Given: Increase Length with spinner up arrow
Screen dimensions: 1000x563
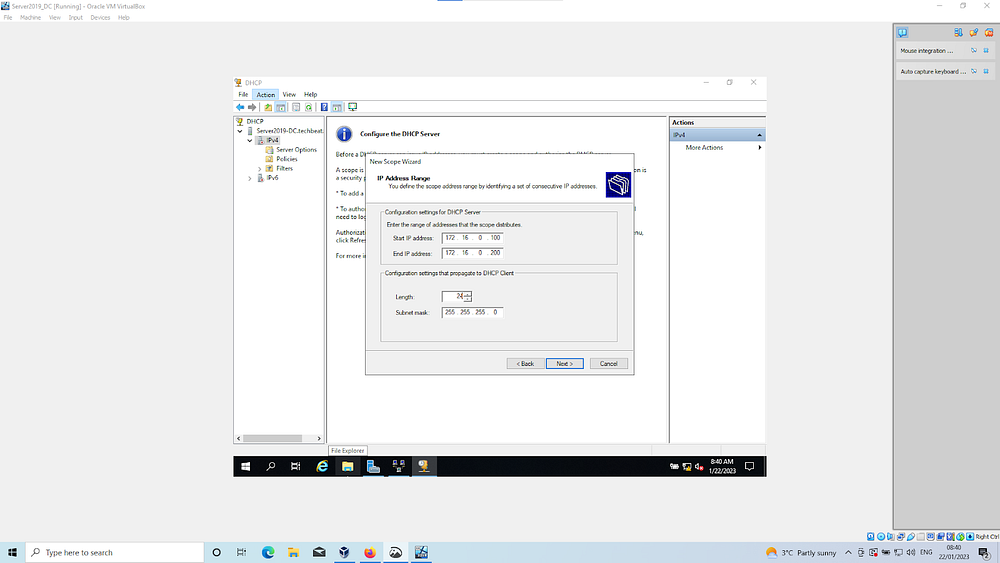Looking at the screenshot, I should coord(467,294).
